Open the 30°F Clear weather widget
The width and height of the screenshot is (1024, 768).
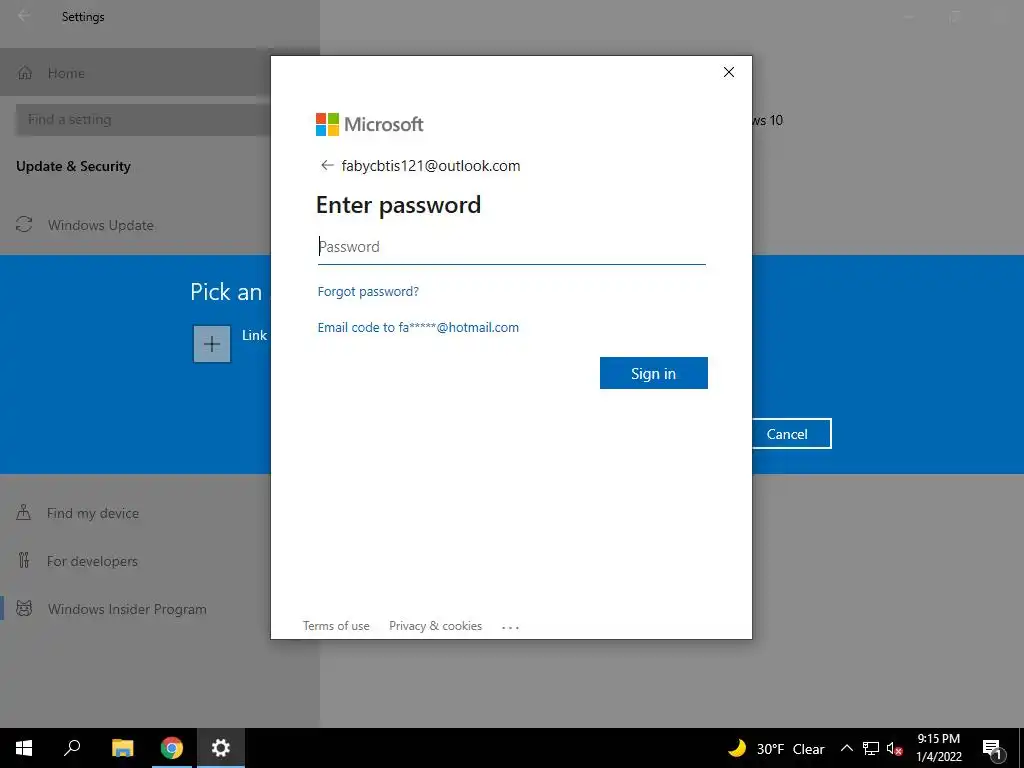coord(776,748)
